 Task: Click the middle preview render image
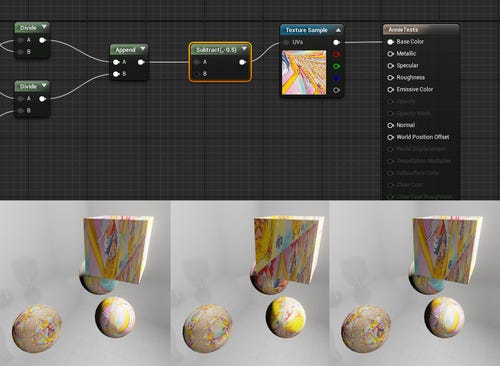pyautogui.click(x=250, y=283)
